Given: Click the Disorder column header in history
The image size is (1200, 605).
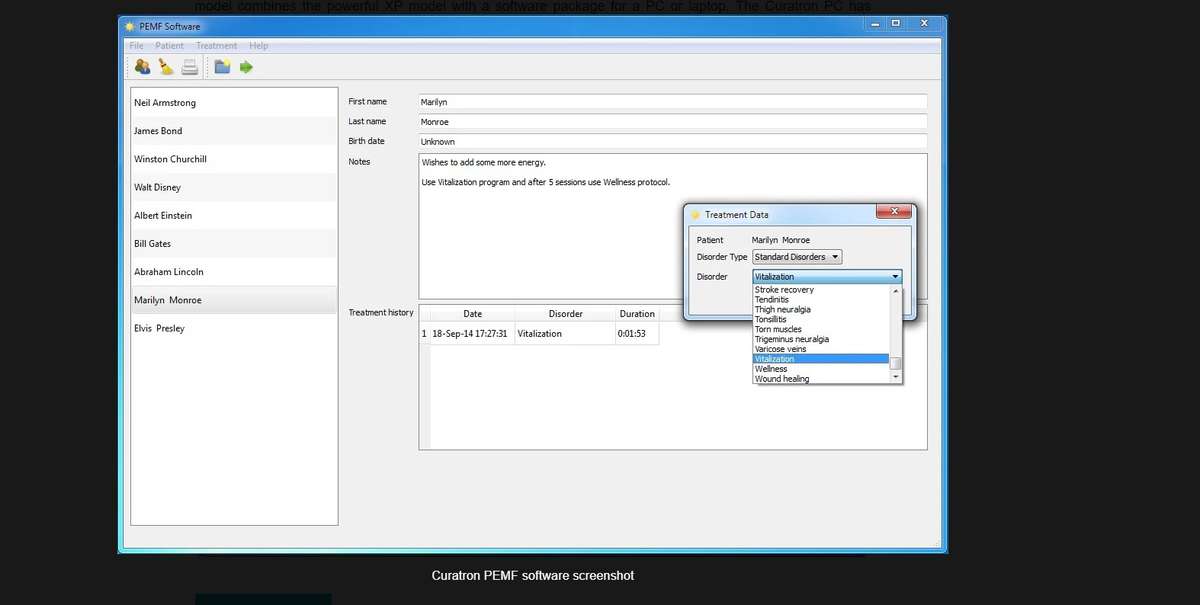Looking at the screenshot, I should [565, 314].
